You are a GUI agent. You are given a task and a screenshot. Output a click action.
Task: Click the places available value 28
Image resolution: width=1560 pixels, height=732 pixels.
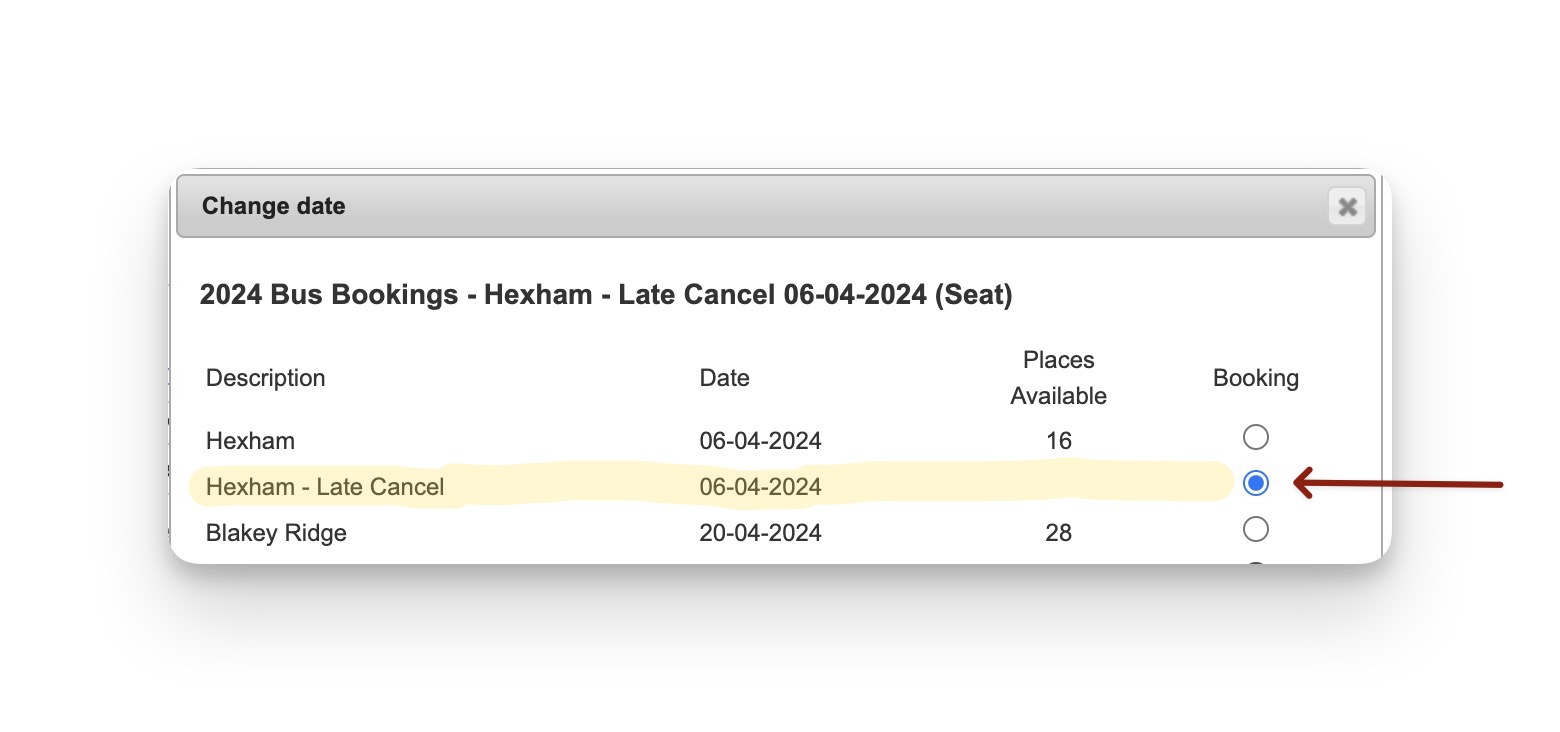[1057, 533]
